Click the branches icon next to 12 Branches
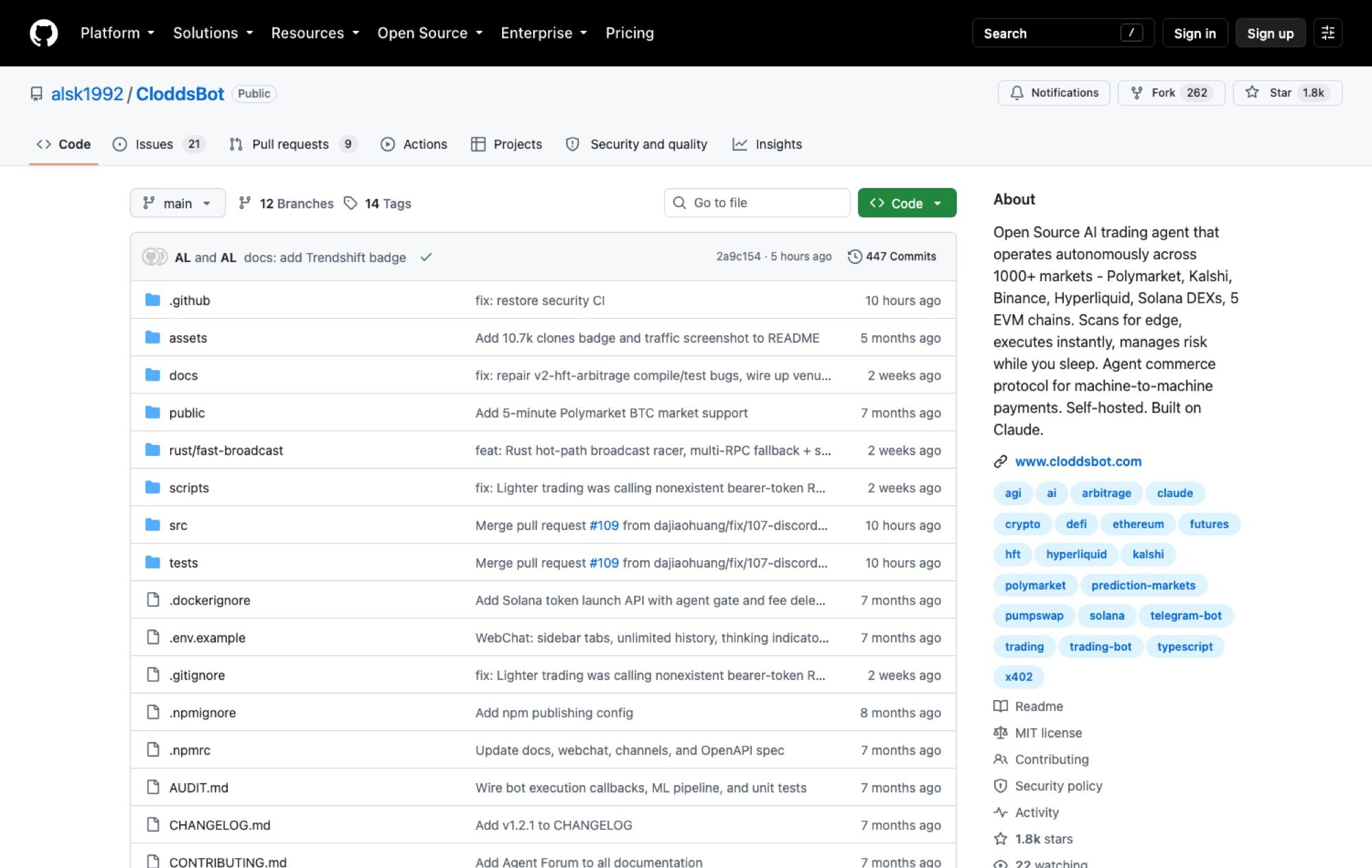1372x868 pixels. click(244, 203)
